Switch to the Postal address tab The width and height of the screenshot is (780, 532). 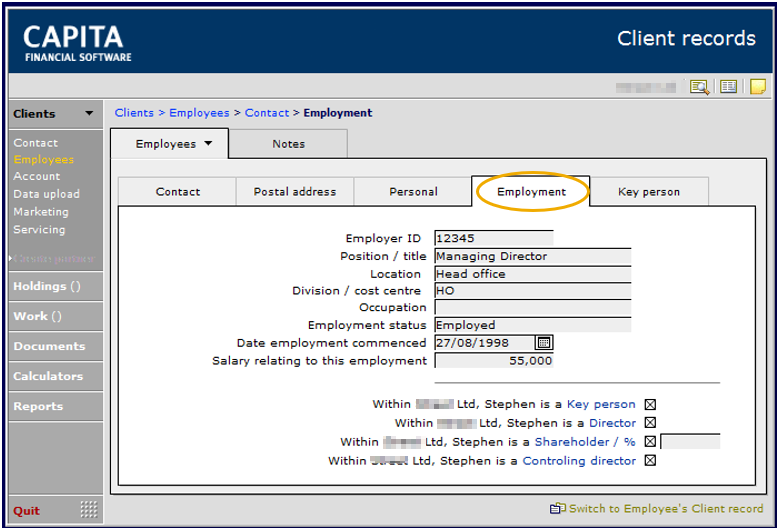[x=295, y=192]
